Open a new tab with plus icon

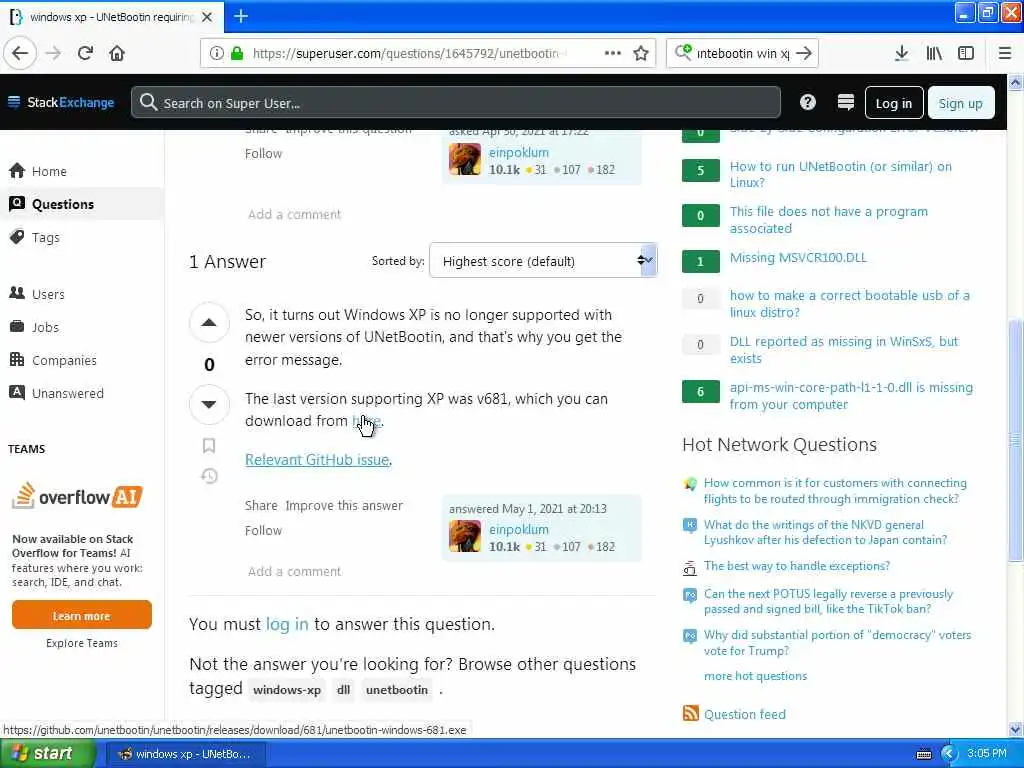241,16
